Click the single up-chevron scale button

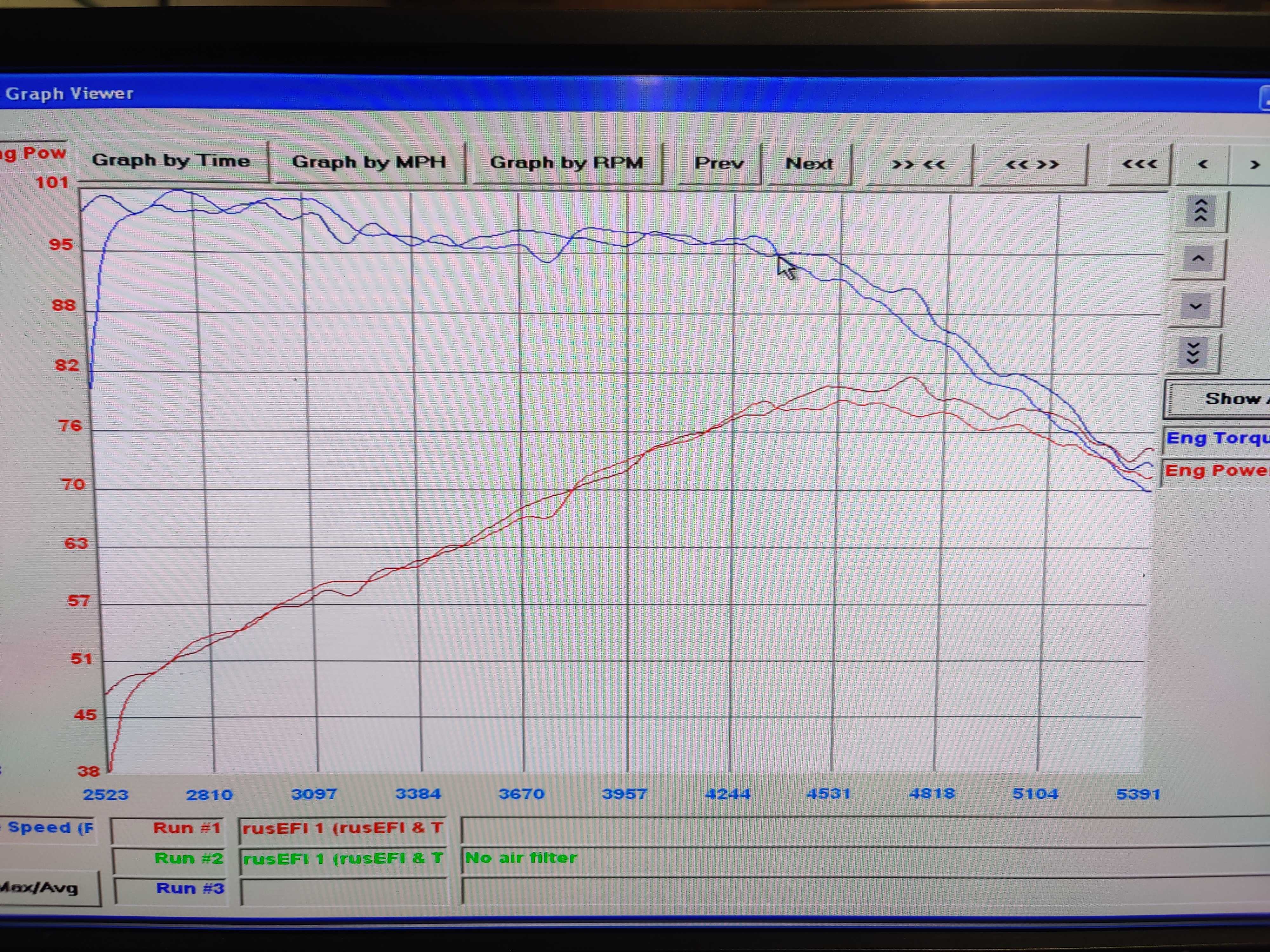coord(1198,259)
